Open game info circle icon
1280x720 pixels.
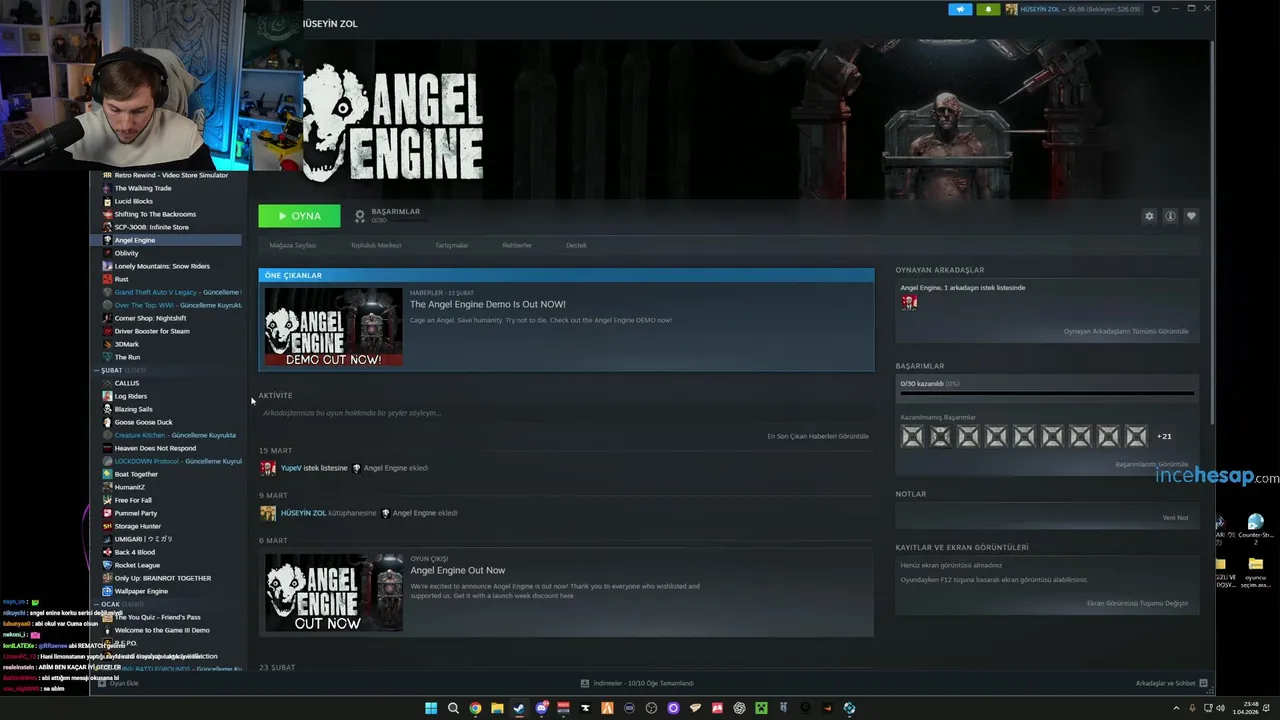tap(1170, 216)
